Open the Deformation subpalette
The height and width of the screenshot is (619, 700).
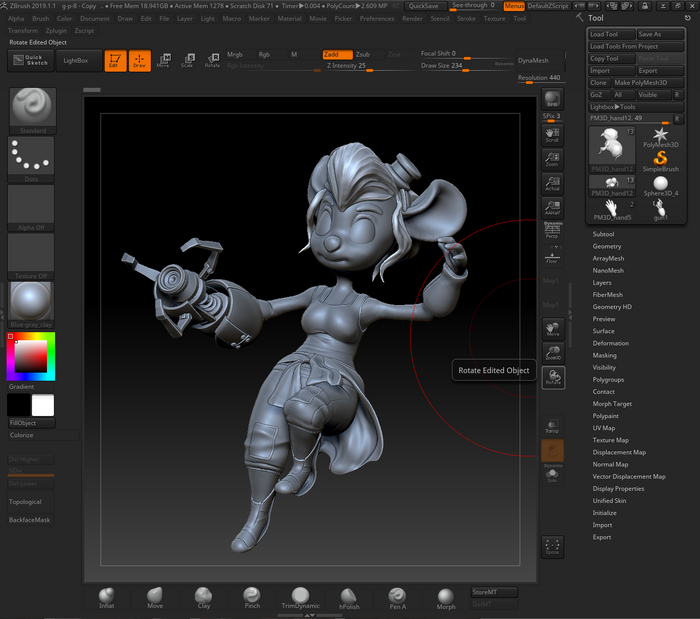point(611,343)
